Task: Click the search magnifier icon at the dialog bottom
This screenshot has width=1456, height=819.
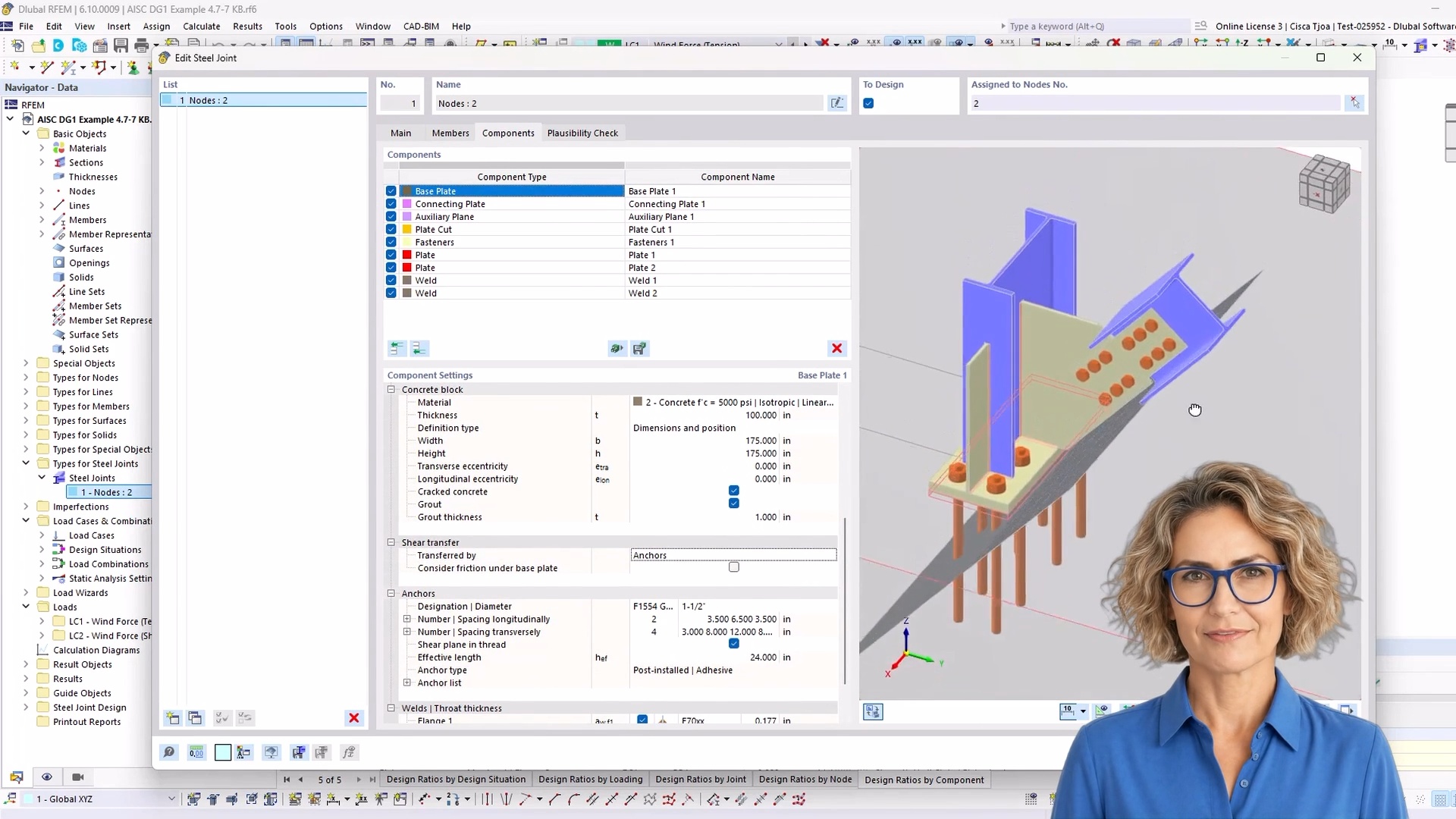Action: (169, 752)
